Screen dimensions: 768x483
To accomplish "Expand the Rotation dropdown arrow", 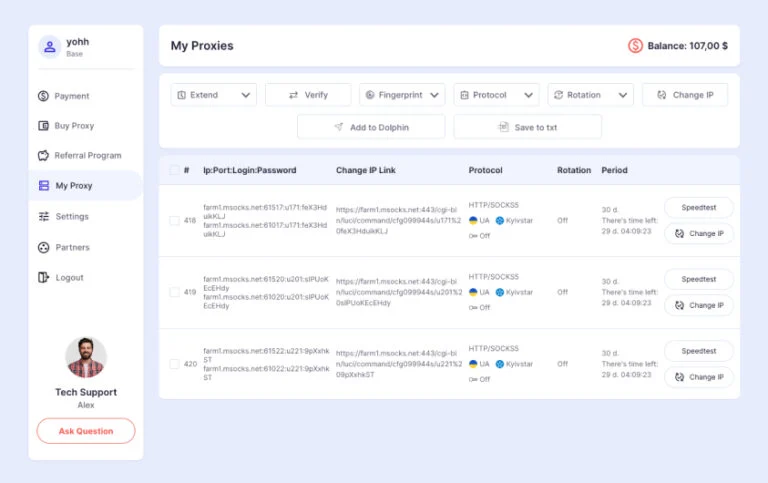I will tap(623, 95).
